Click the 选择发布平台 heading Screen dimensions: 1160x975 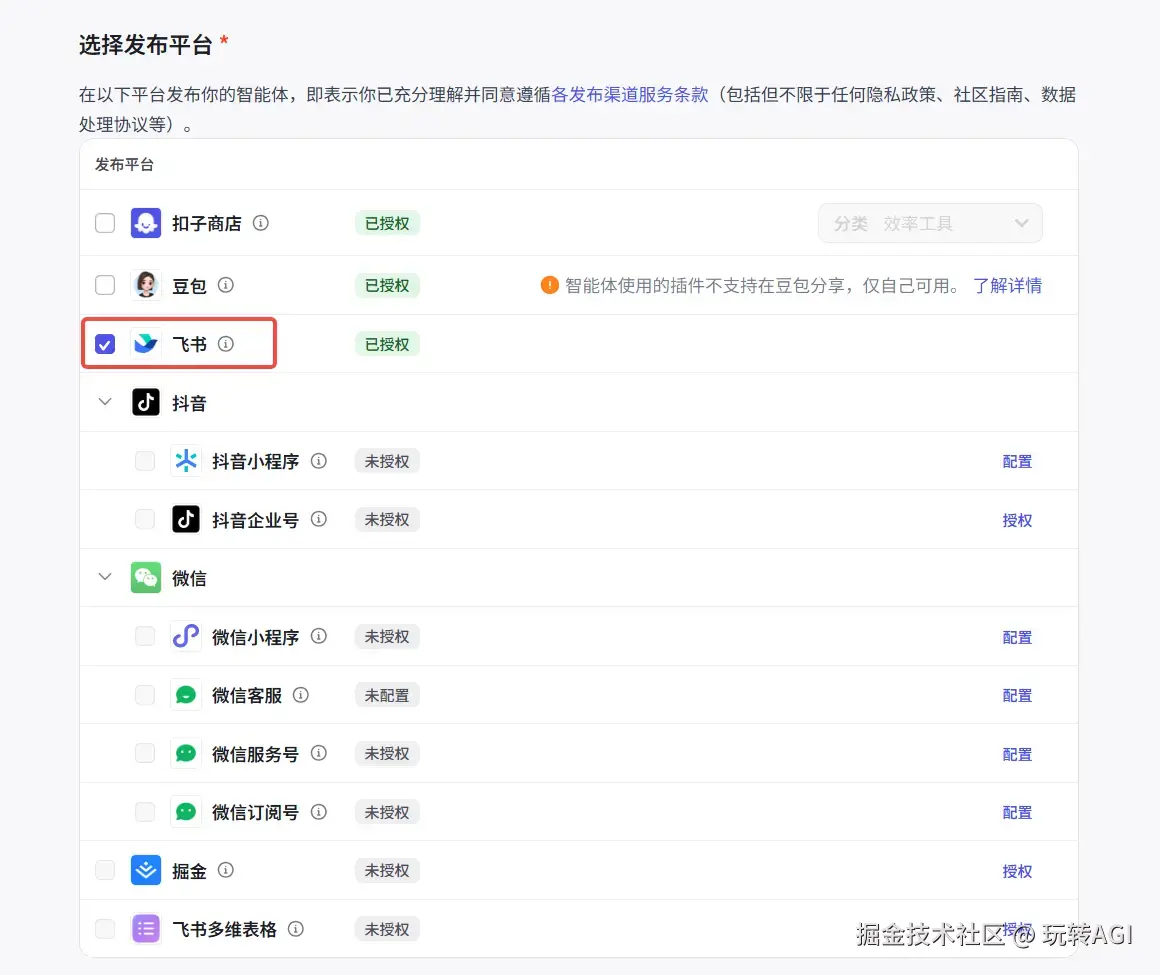click(146, 44)
